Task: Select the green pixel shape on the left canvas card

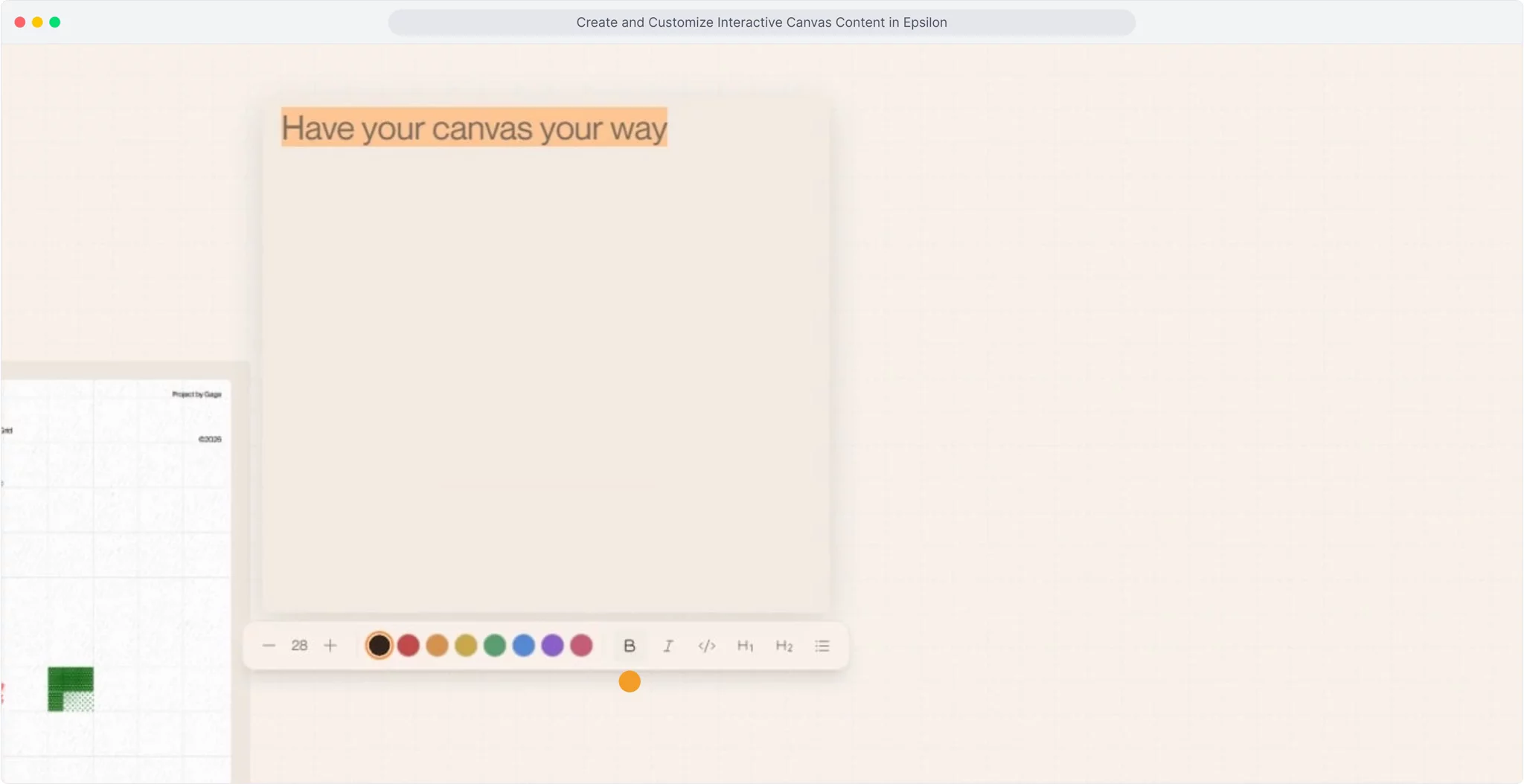Action: 71,689
